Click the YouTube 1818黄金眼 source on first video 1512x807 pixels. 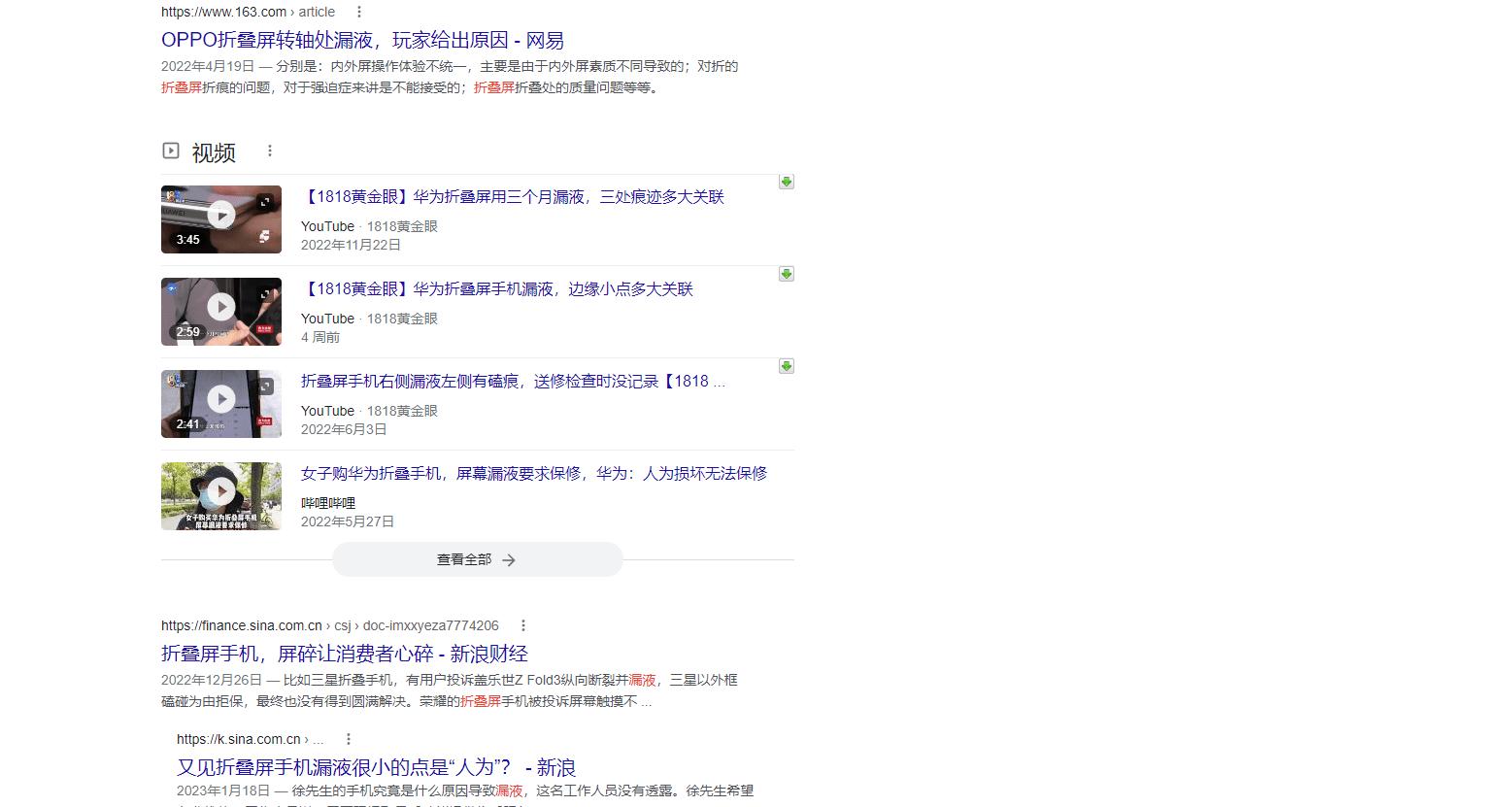pyautogui.click(x=369, y=225)
